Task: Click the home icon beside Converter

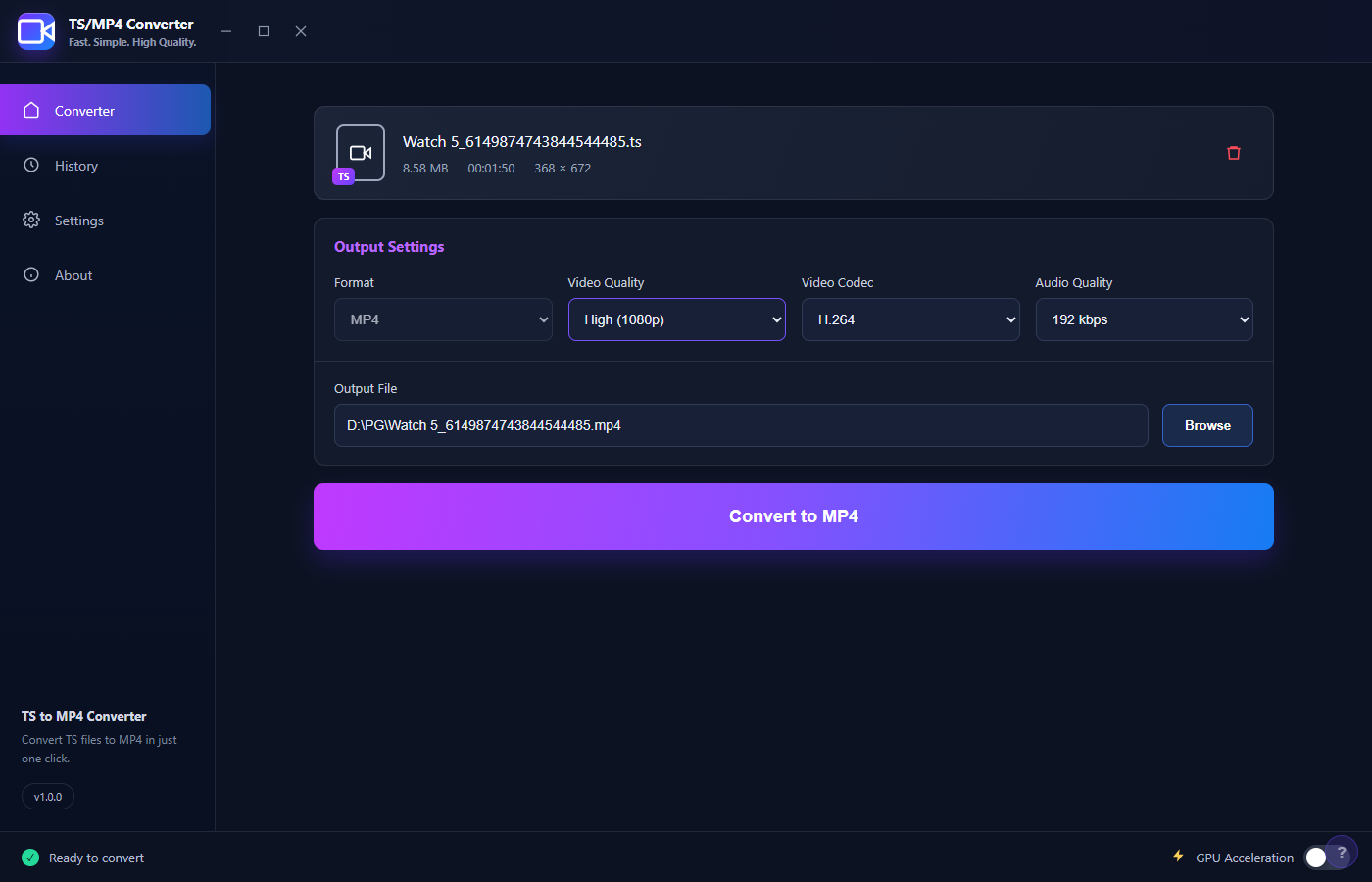Action: [31, 110]
